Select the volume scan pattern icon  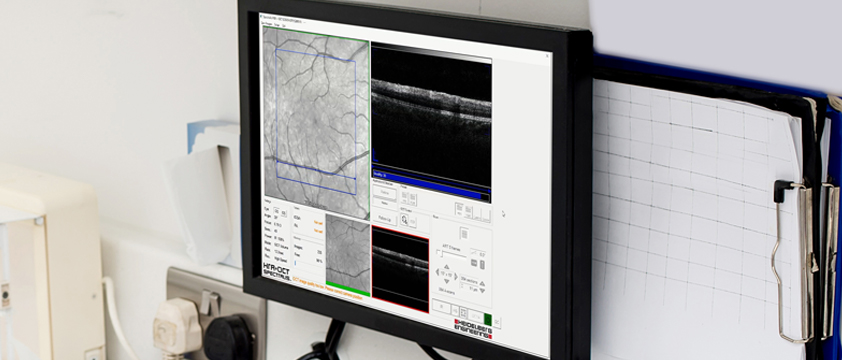pyautogui.click(x=464, y=234)
